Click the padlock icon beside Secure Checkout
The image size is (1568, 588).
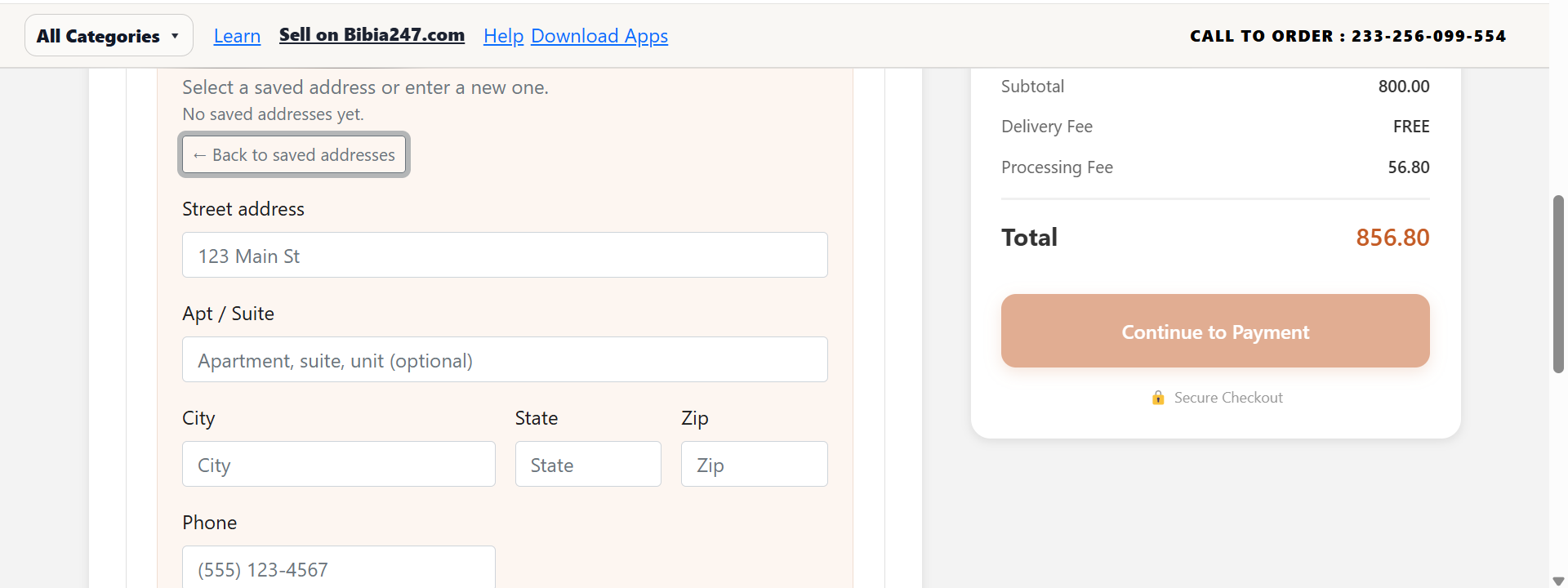pos(1158,398)
